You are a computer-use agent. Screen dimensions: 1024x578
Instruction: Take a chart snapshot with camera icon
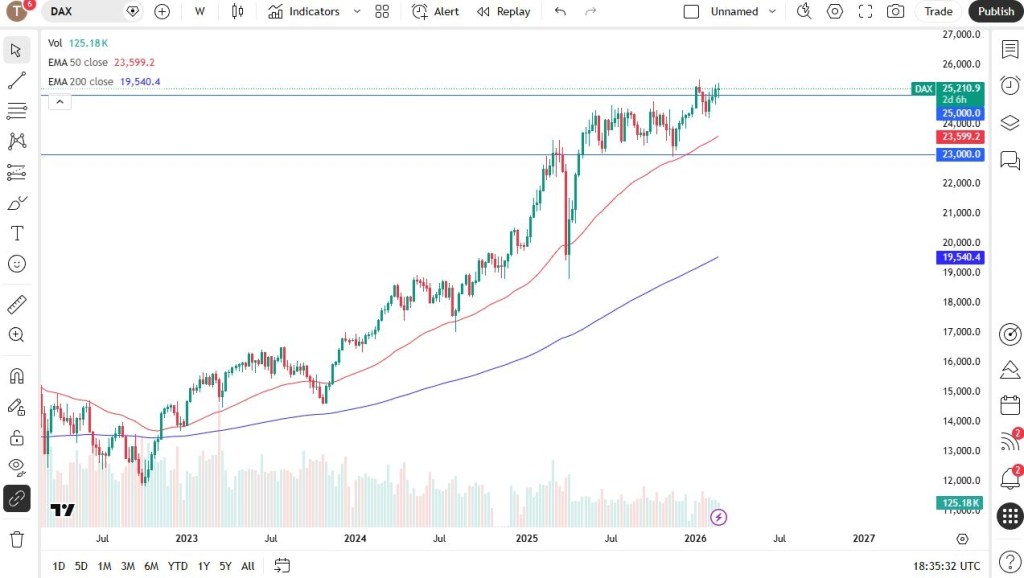pyautogui.click(x=895, y=12)
